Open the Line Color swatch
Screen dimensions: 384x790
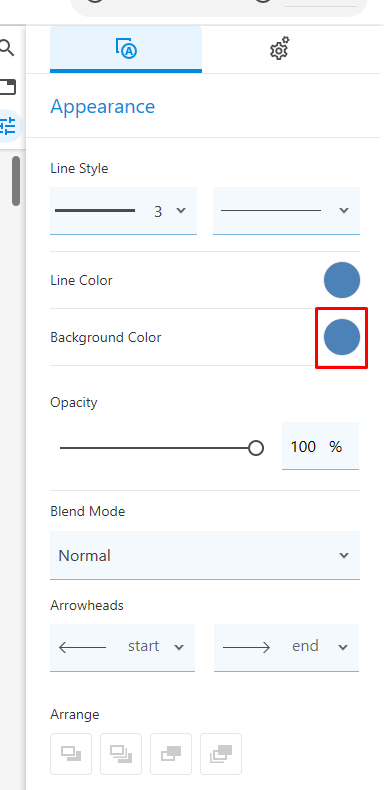(x=342, y=280)
